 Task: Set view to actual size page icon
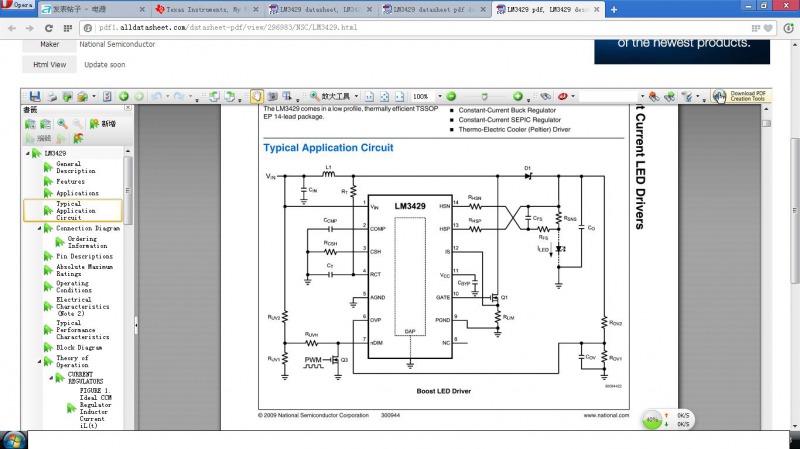coord(369,96)
